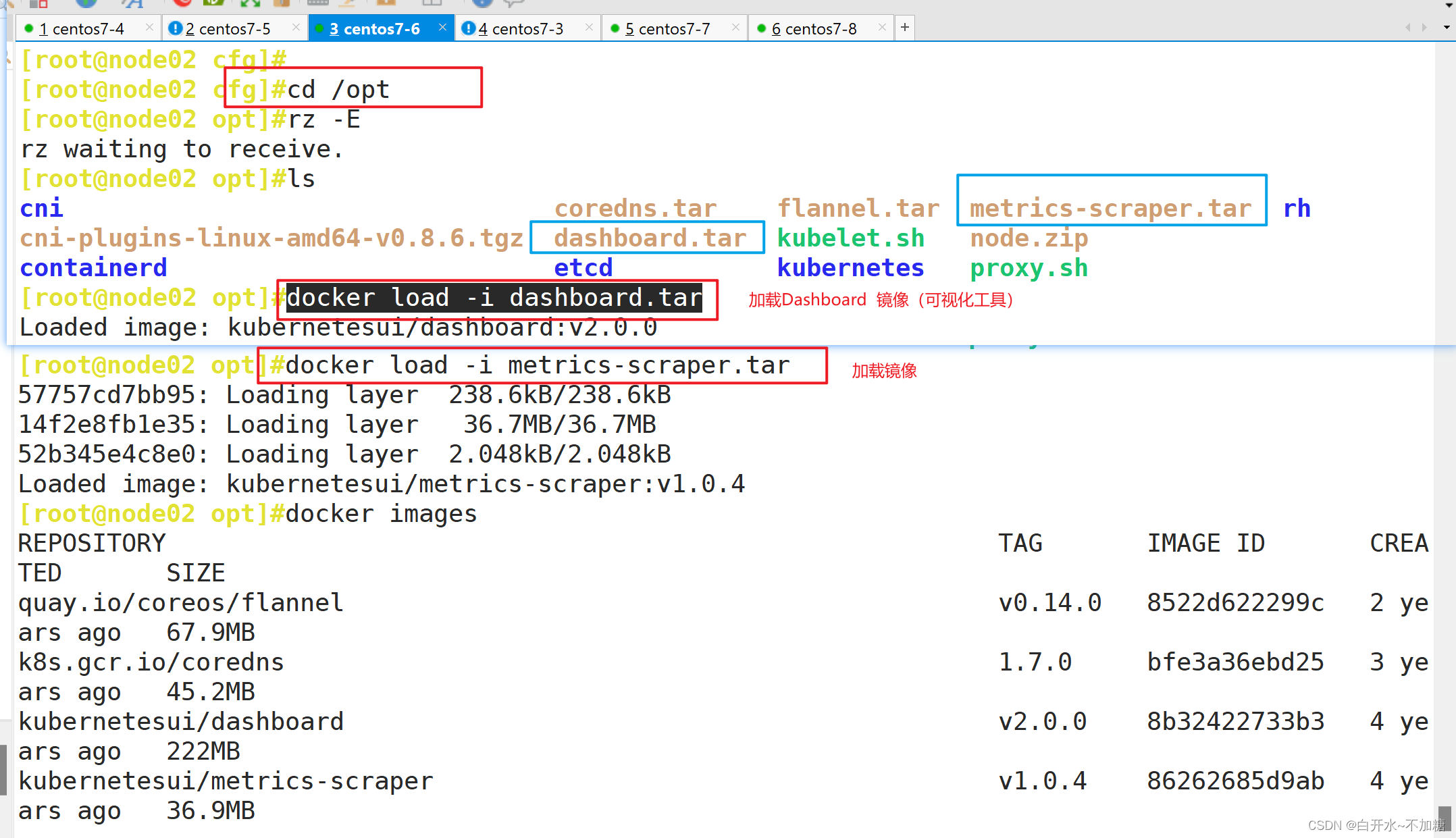Click the image ID '86262685d9ab'
The image size is (1456, 838).
pyautogui.click(x=1236, y=781)
